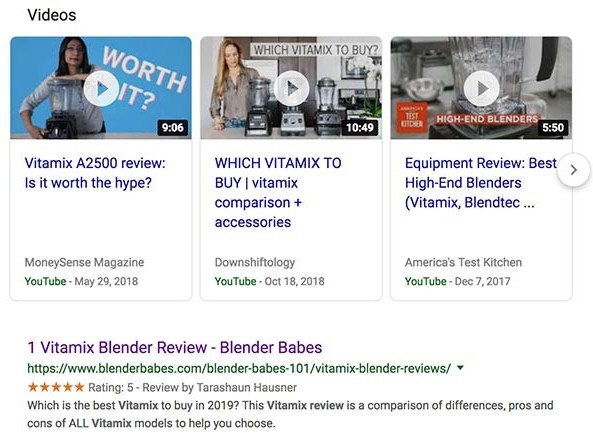Click 'Rating: 5 - Review by Tarashaun Hausner' text
Viewport: 593px width, 433px height.
tap(192, 388)
